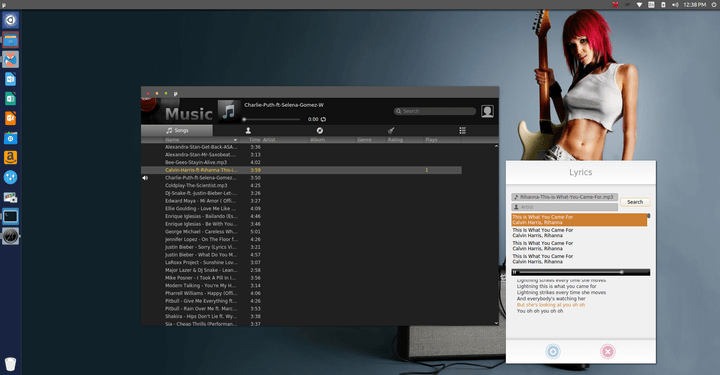This screenshot has height=375, width=720.
Task: Select Edward Maya - Mi Amor song
Action: [x=301, y=201]
